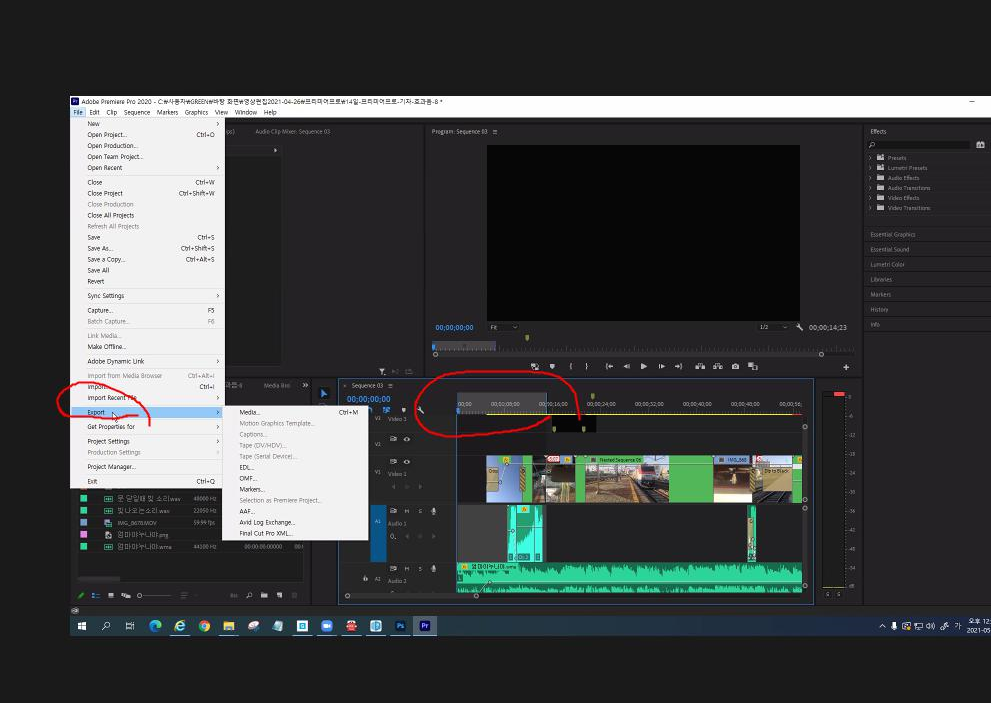Choose Media... in Export submenu
The height and width of the screenshot is (703, 991).
(295, 412)
